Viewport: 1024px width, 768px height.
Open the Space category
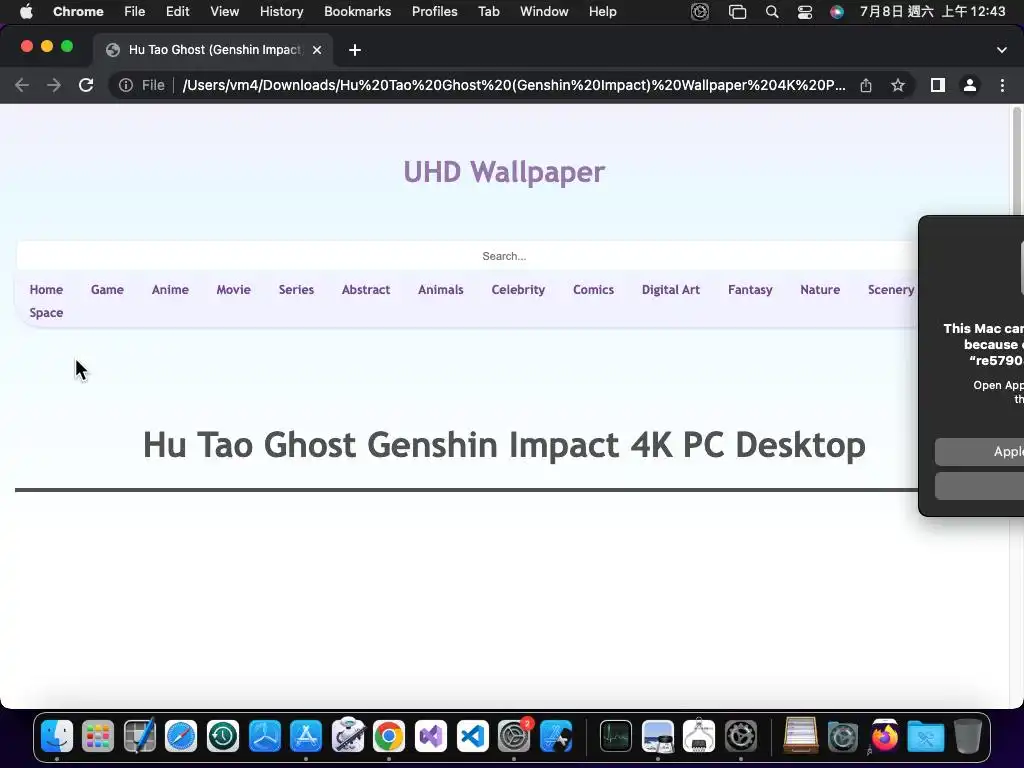pos(46,313)
